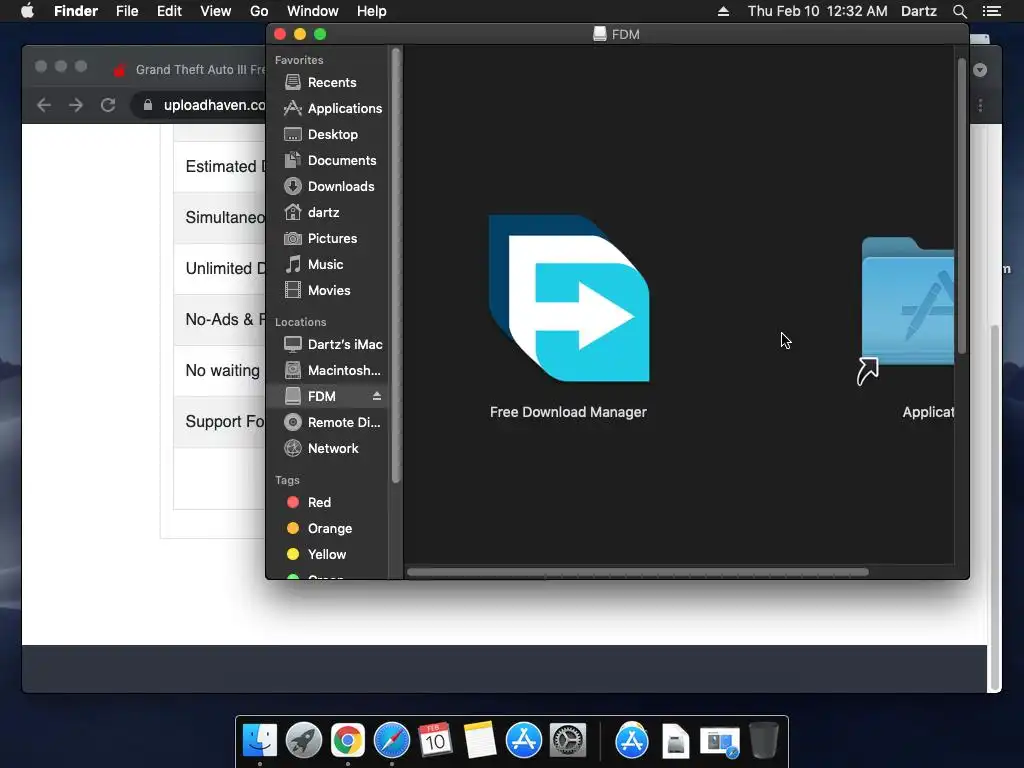
Task: Filter by Red tag
Action: [x=309, y=502]
